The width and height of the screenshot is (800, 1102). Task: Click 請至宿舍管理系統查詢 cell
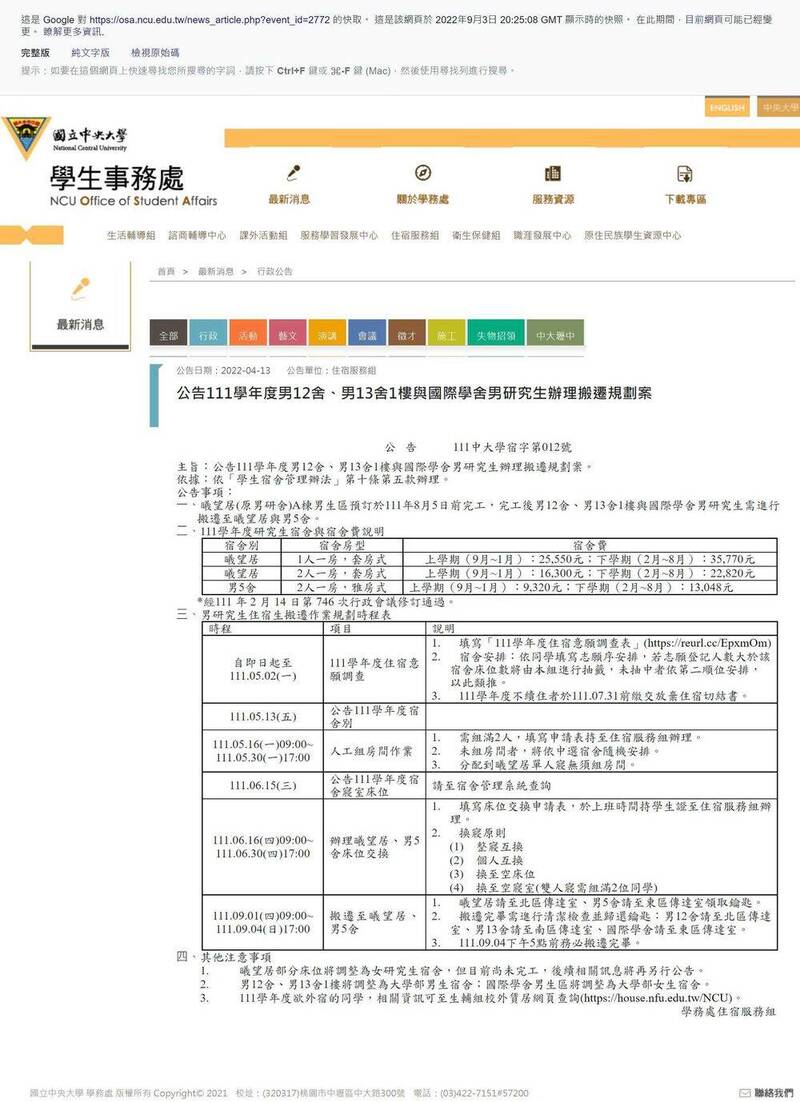[x=602, y=786]
